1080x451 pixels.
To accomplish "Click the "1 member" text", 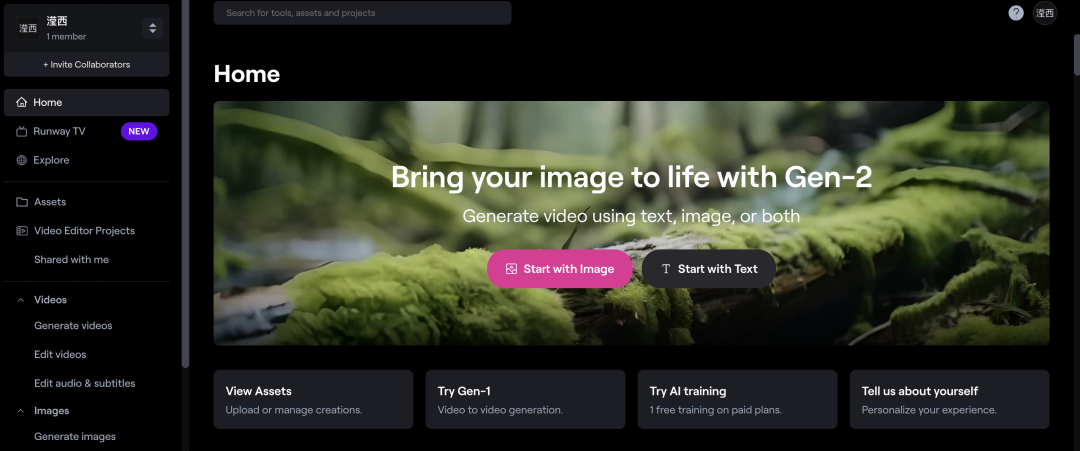I will pos(66,36).
